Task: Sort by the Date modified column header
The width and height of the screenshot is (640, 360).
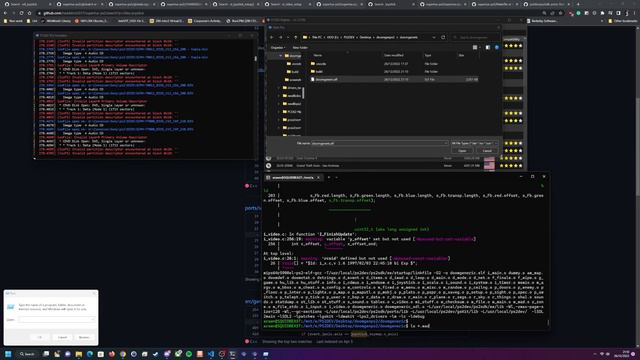Action: [x=393, y=55]
